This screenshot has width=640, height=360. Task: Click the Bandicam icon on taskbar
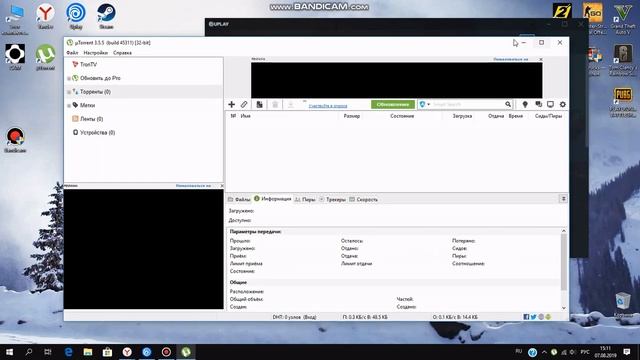[166, 352]
